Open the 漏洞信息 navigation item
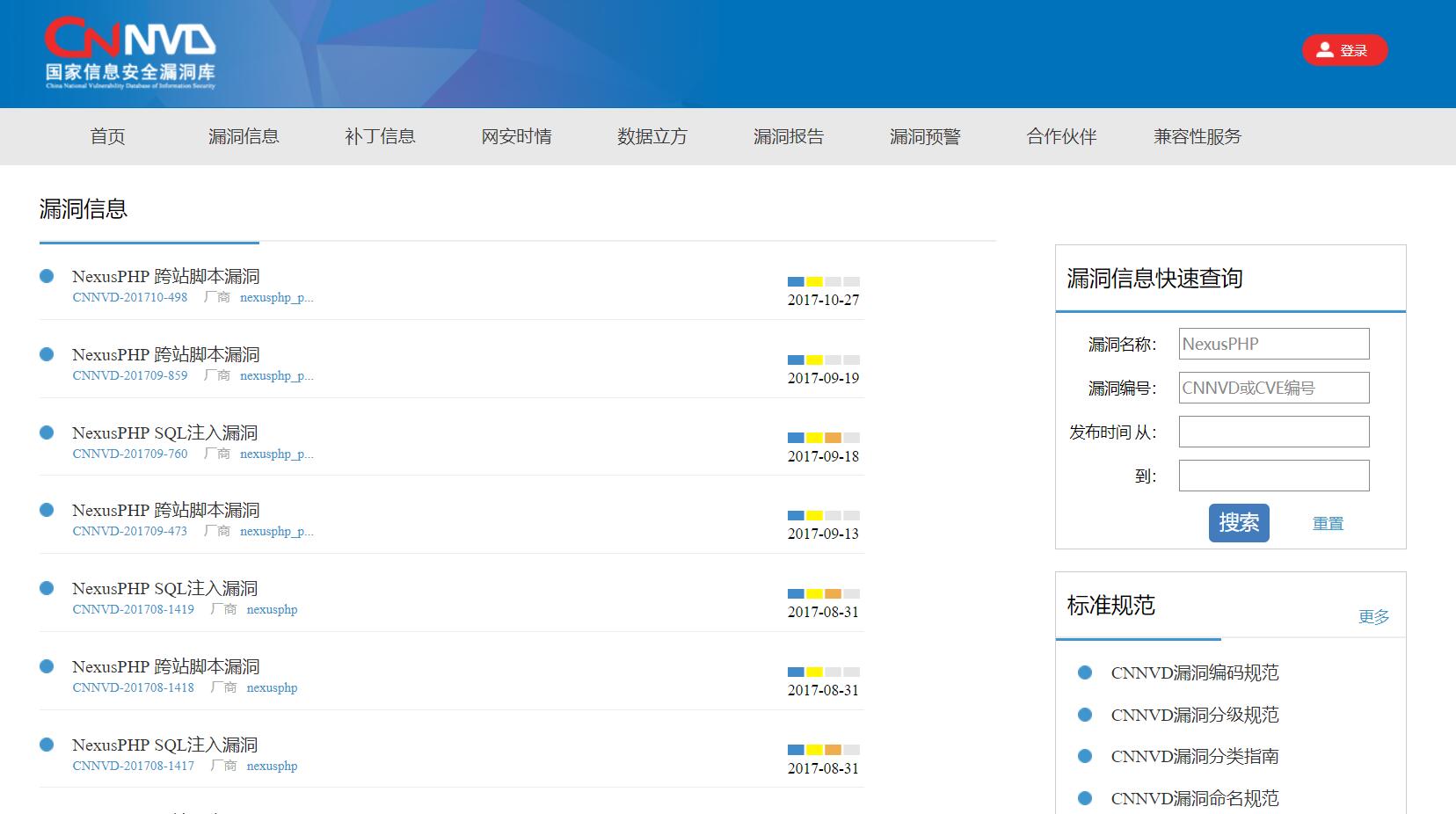The height and width of the screenshot is (814, 1456). [x=244, y=136]
